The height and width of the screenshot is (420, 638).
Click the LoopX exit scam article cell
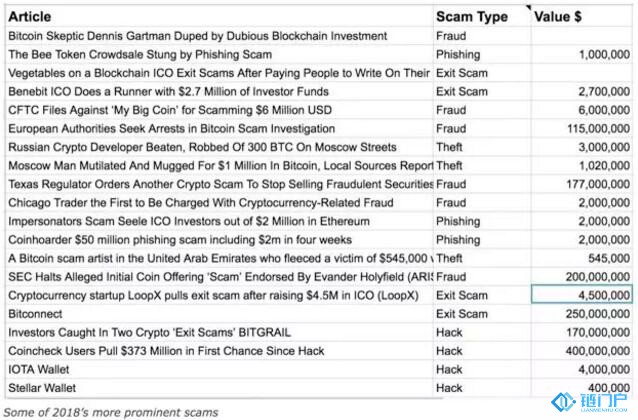(219, 295)
